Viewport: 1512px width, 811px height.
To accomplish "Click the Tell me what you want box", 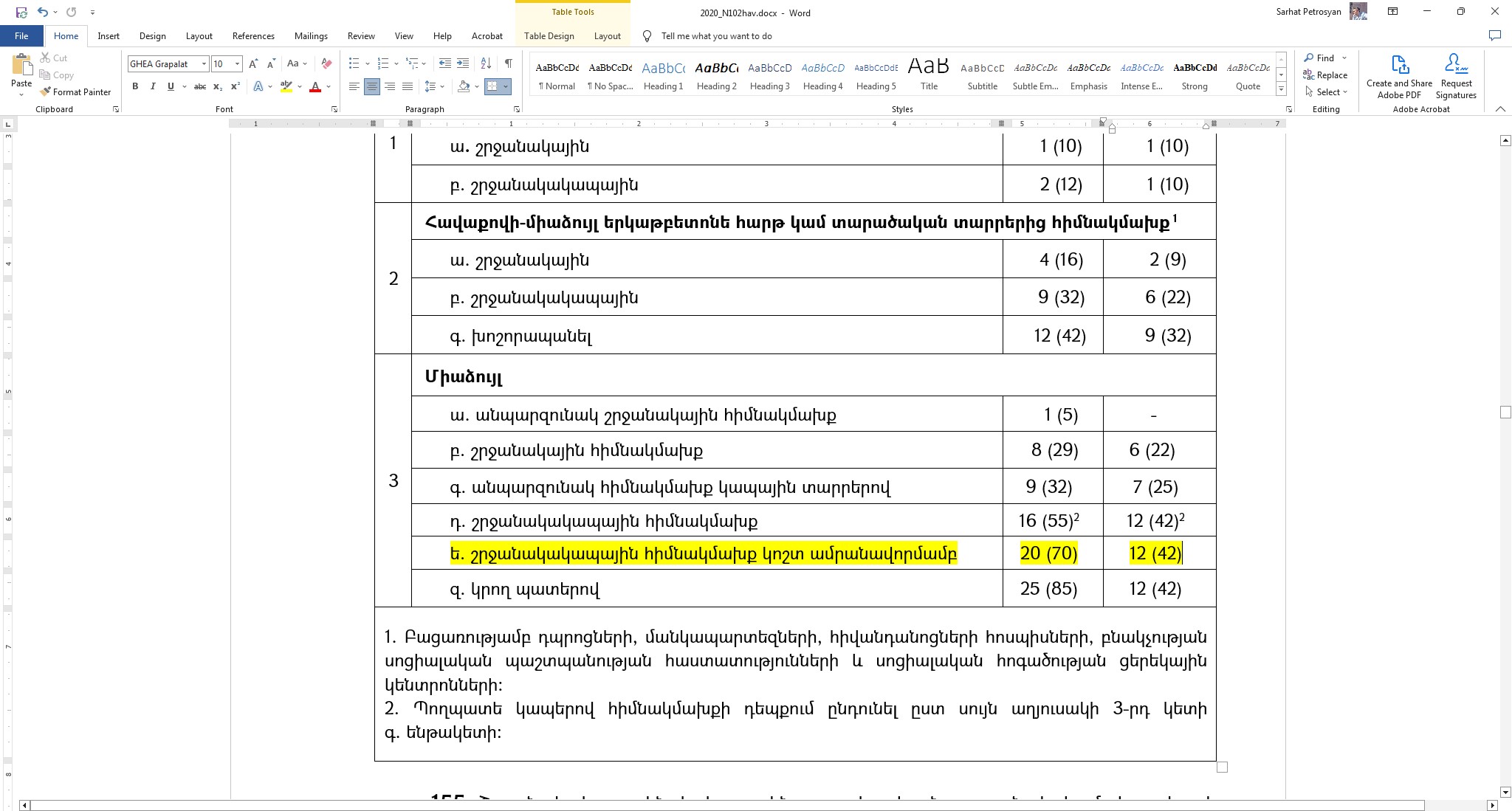I will click(x=716, y=36).
